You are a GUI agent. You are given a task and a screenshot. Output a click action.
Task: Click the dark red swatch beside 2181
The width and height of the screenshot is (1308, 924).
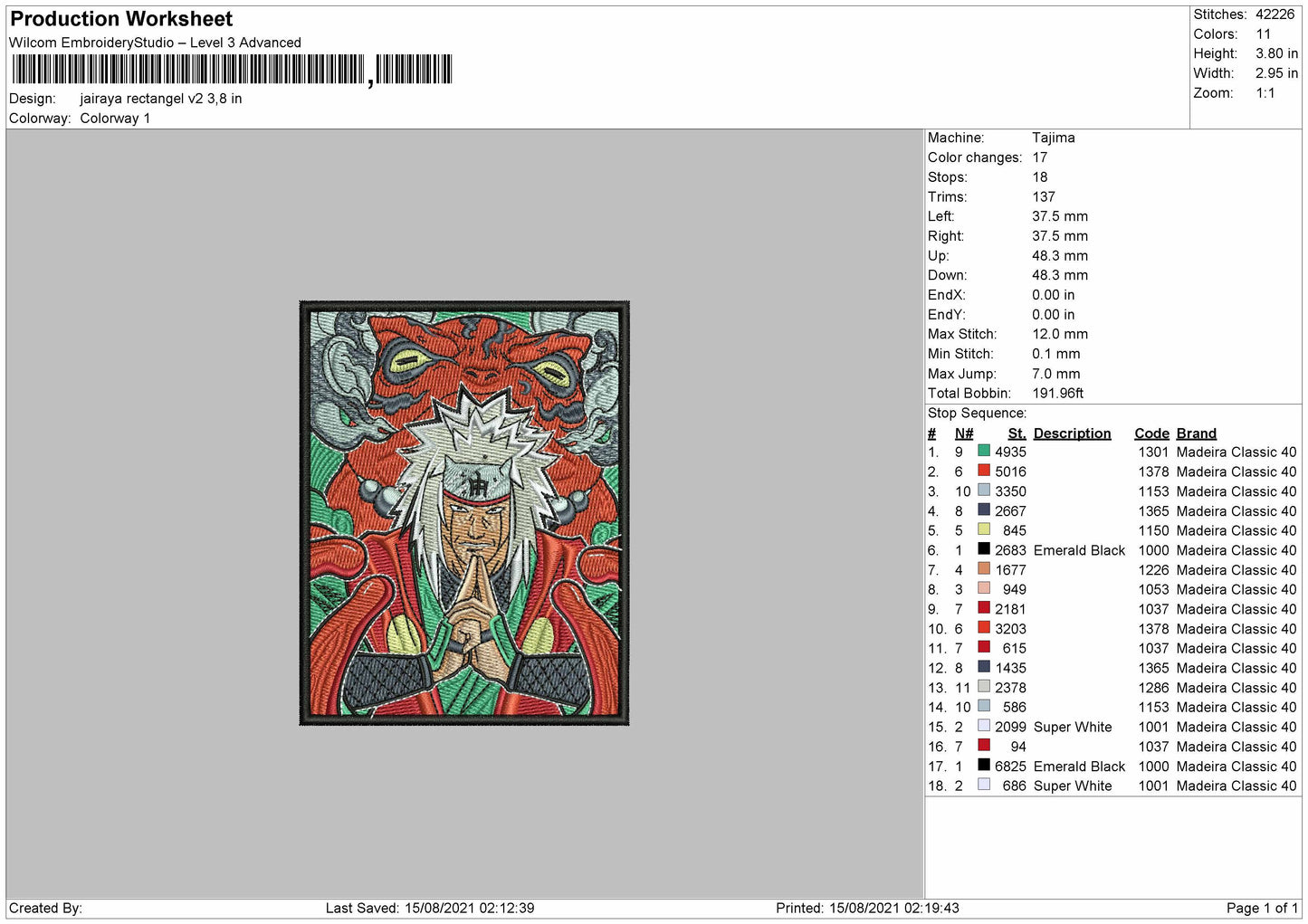(984, 607)
